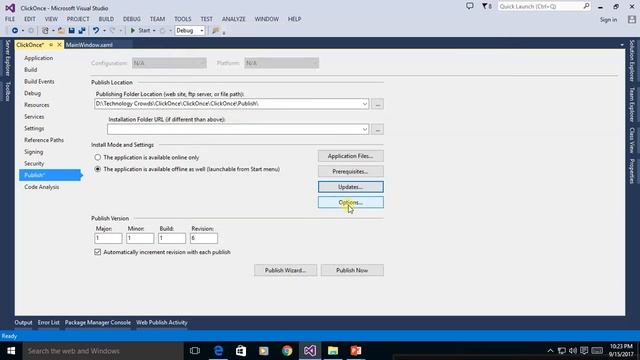640x360 pixels.
Task: Open the Windows Start button
Action: (11, 351)
